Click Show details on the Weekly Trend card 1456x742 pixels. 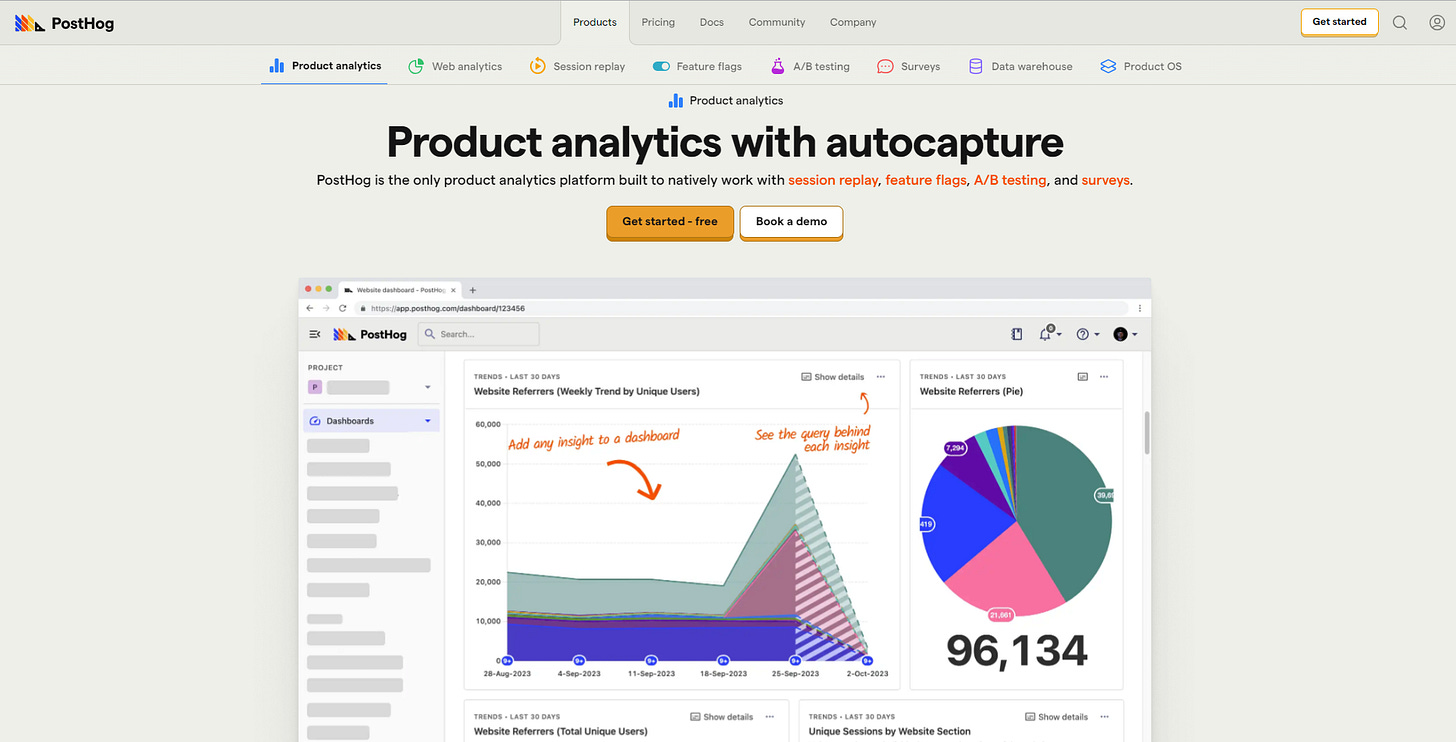click(x=832, y=377)
